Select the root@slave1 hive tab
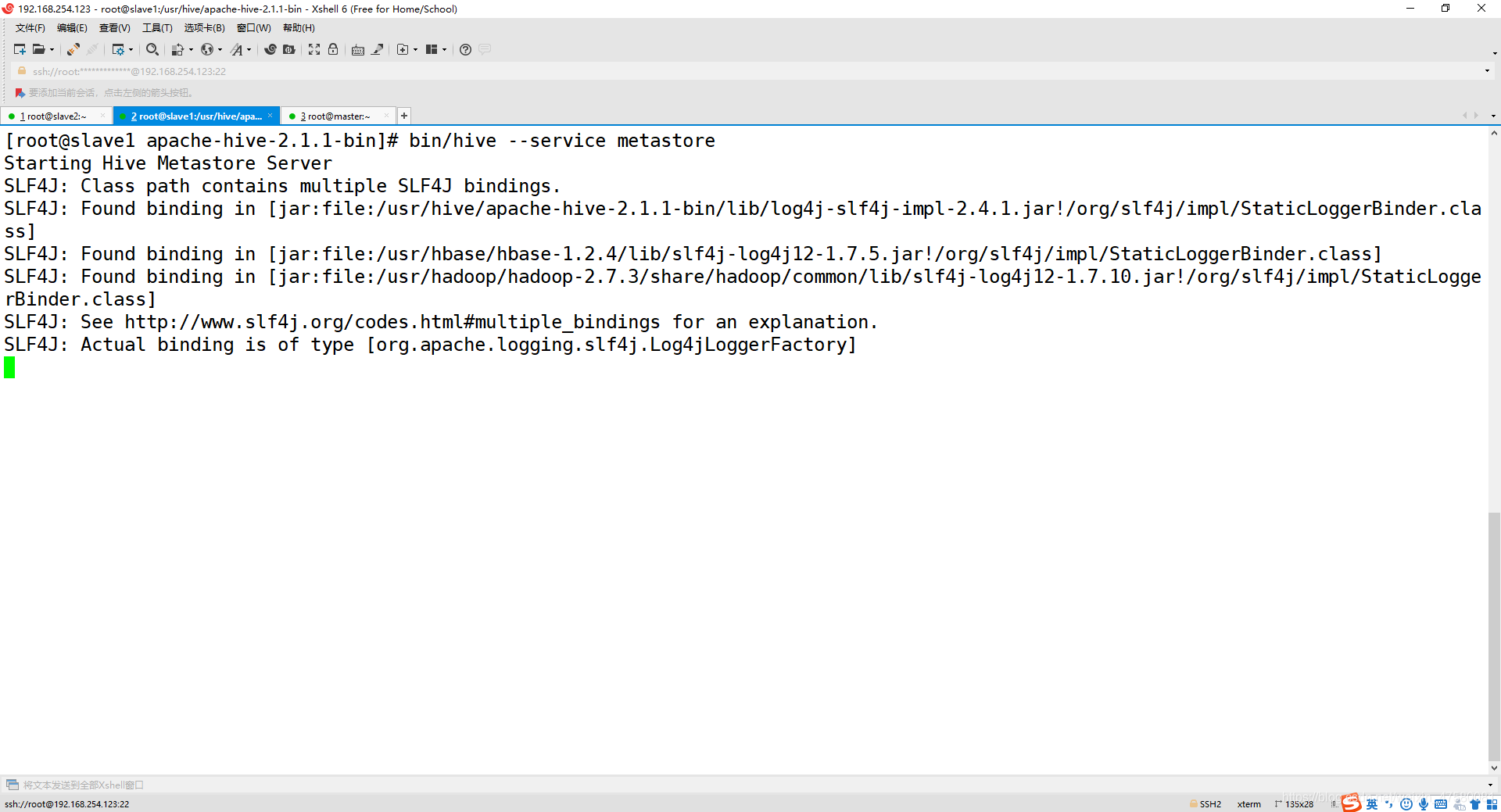Screen dimensions: 1501x812 (195, 116)
